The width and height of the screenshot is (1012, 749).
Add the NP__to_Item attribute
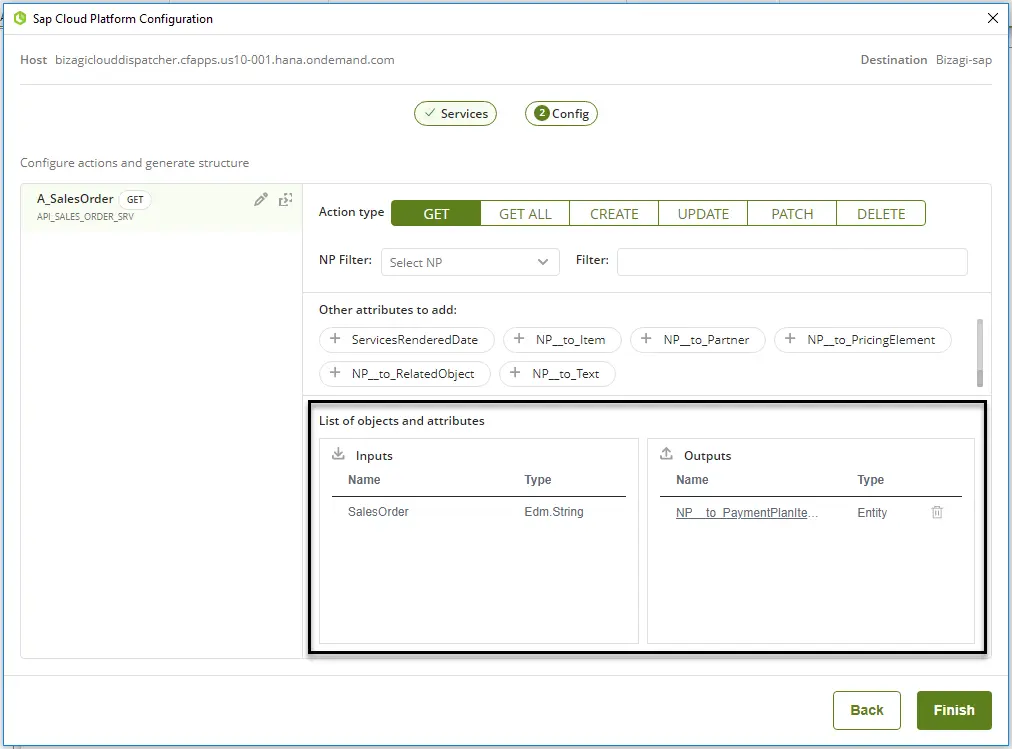pyautogui.click(x=562, y=339)
